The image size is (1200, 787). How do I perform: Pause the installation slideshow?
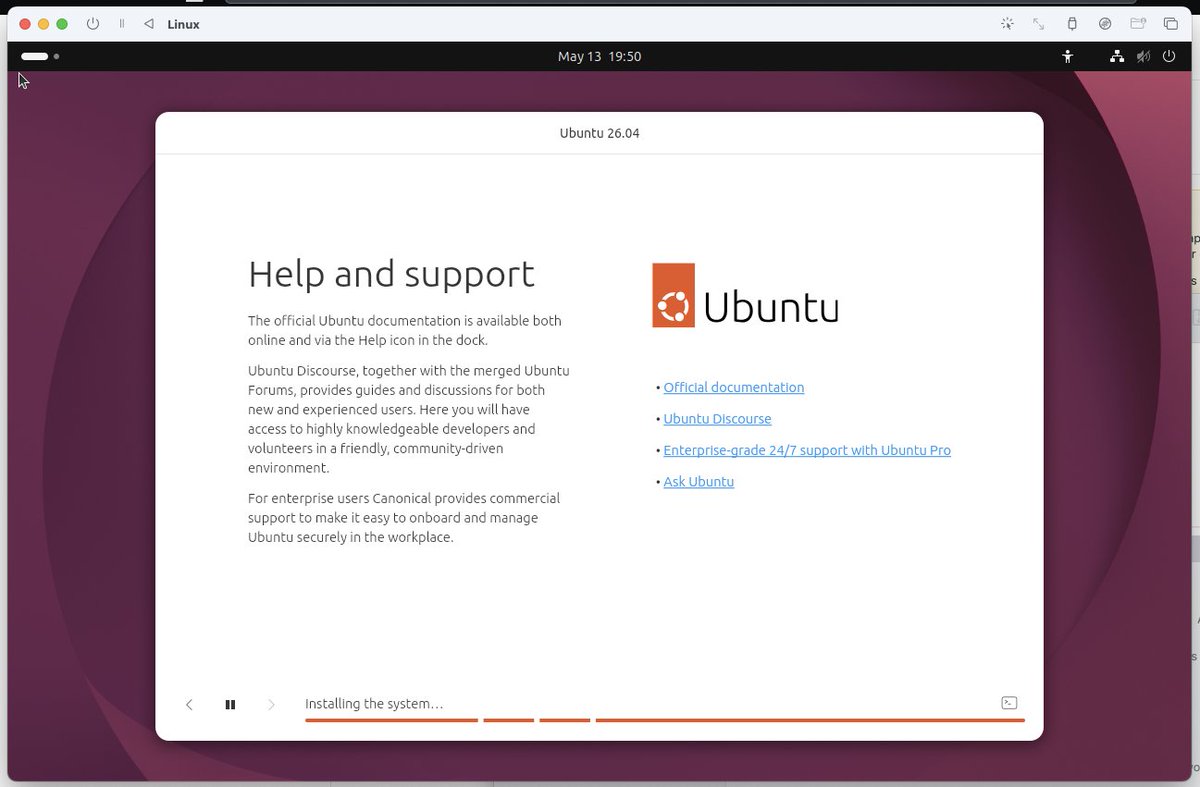[230, 704]
